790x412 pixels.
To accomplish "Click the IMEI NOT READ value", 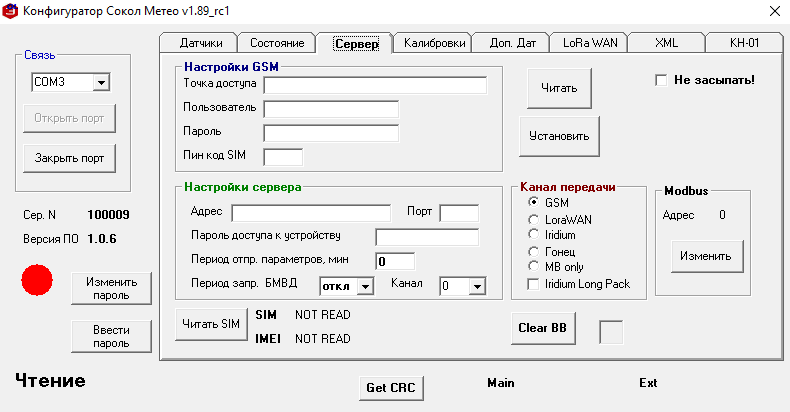I will pos(323,339).
